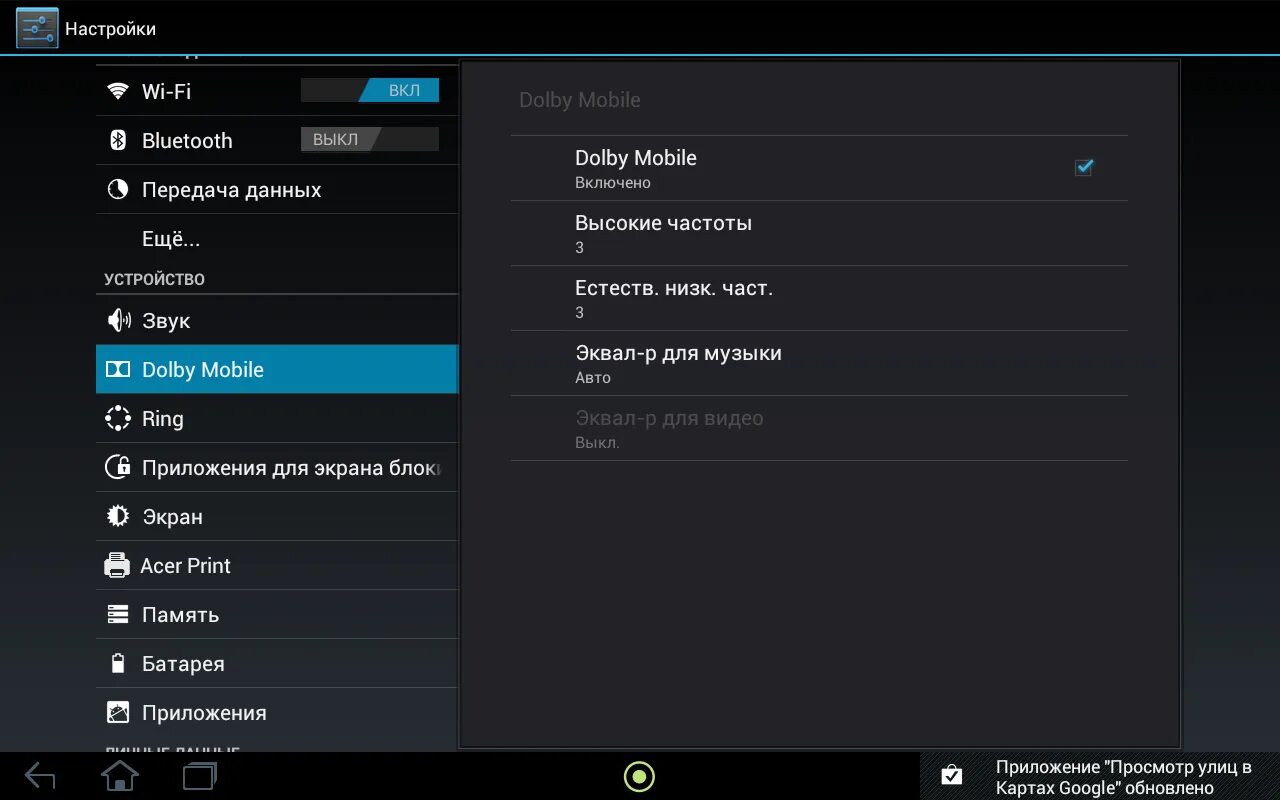This screenshot has height=800, width=1280.
Task: Open the Эквал-р для видео setting
Action: pyautogui.click(x=819, y=428)
